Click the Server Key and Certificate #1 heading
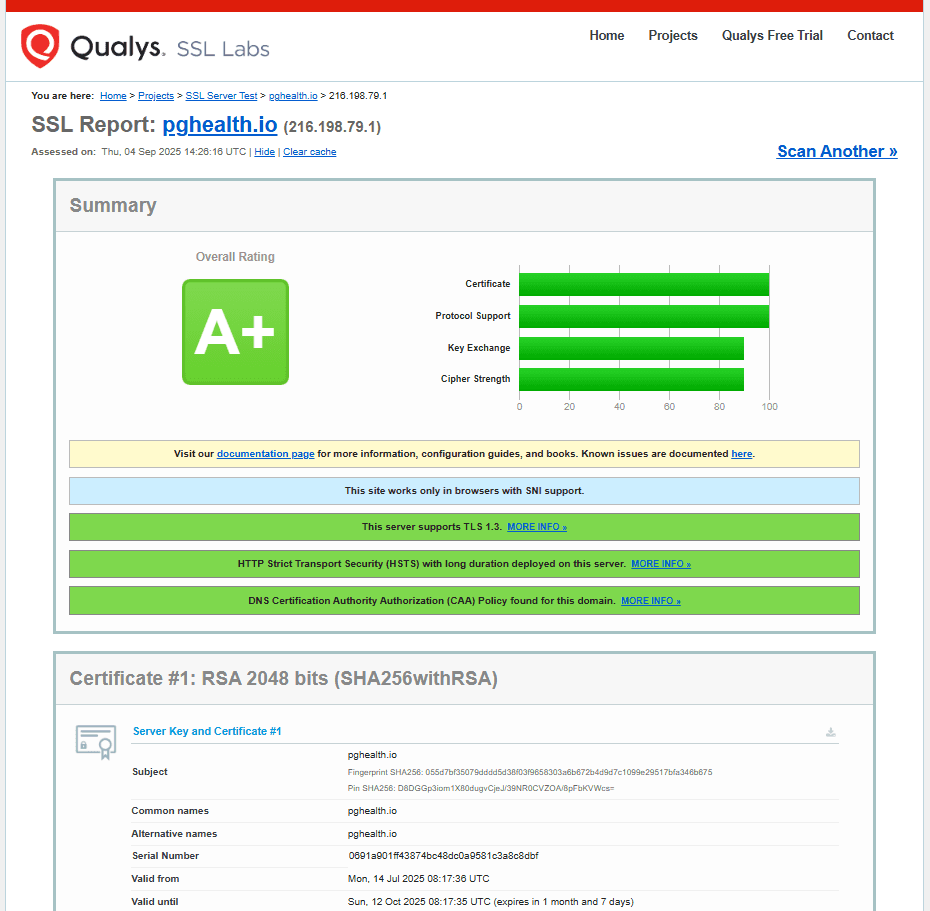The height and width of the screenshot is (911, 930). 207,731
